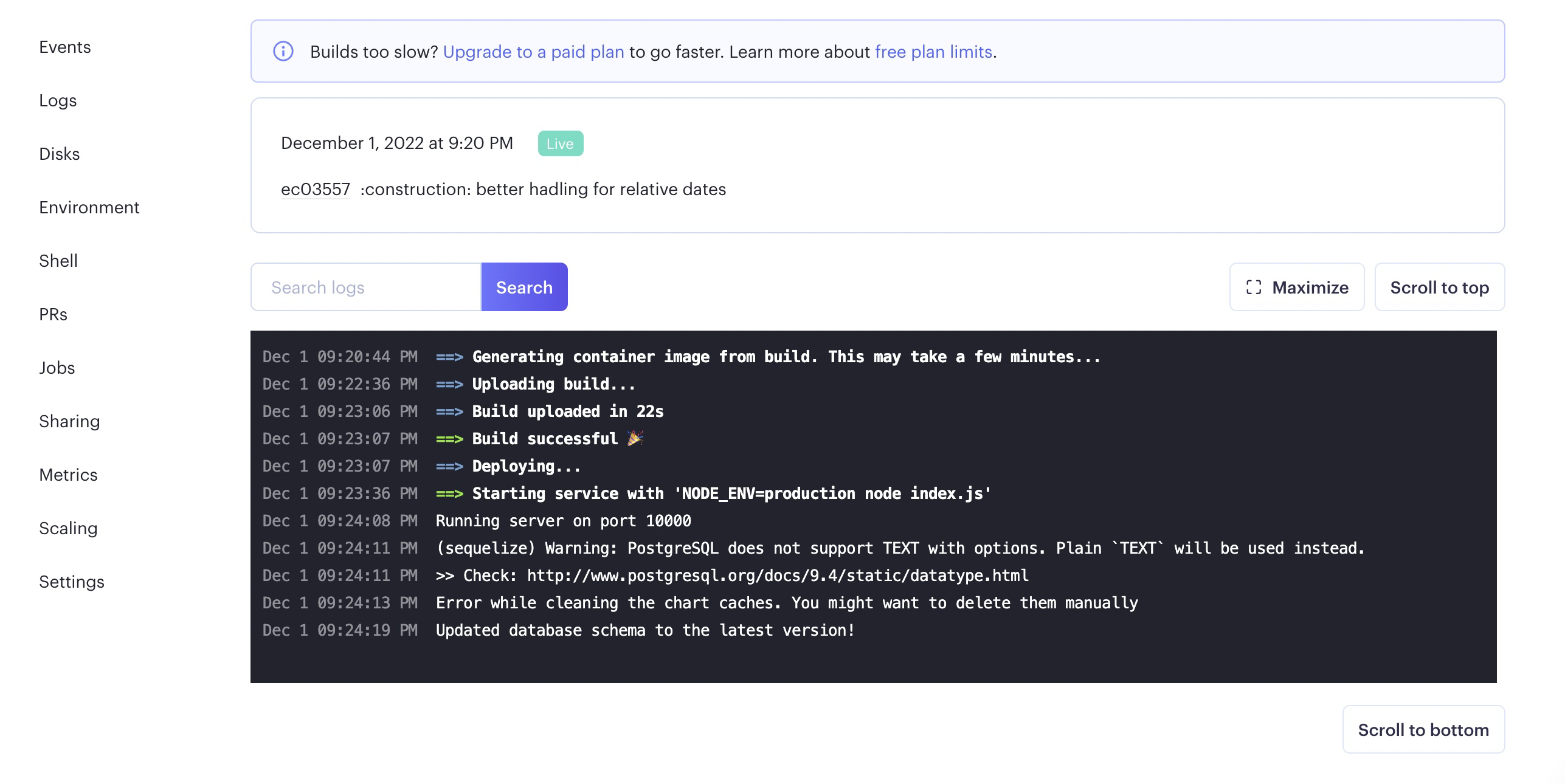Image resolution: width=1565 pixels, height=784 pixels.
Task: Click the Live status badge
Action: point(560,143)
